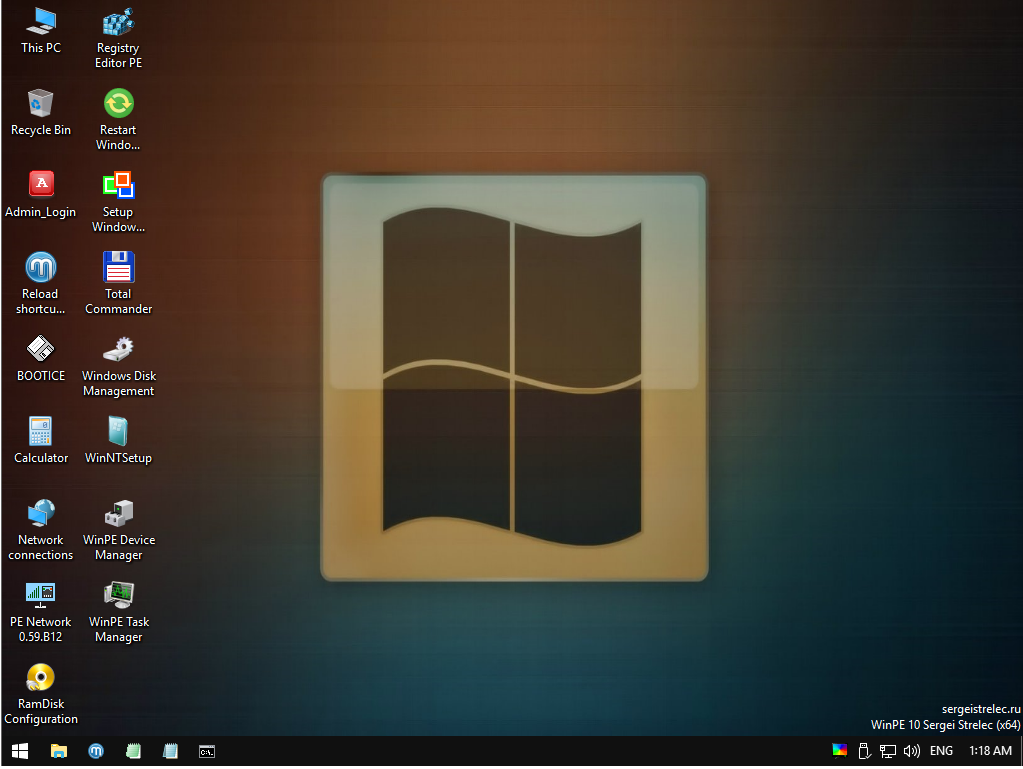Open the WinPE Device Manager shortcut
The height and width of the screenshot is (769, 1023).
(x=118, y=513)
